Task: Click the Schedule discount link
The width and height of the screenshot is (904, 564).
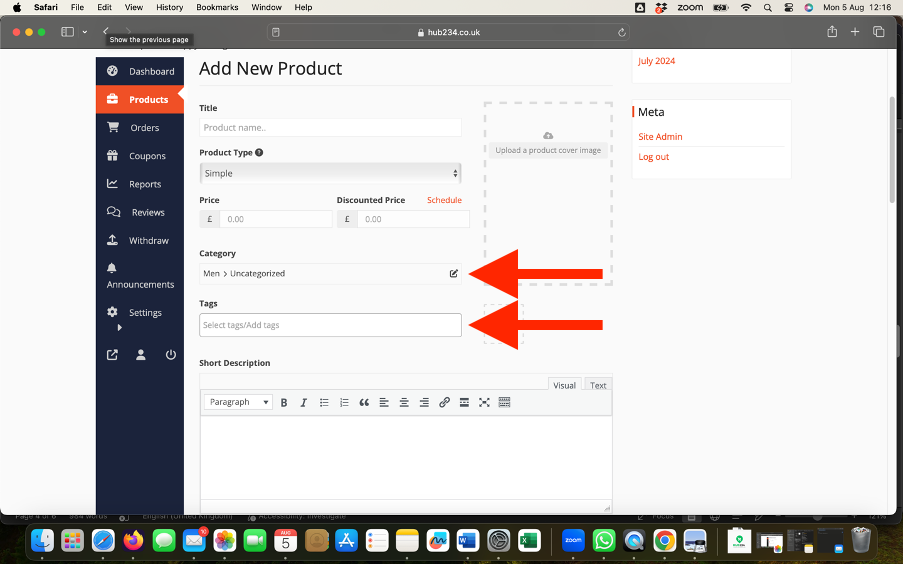Action: [444, 200]
